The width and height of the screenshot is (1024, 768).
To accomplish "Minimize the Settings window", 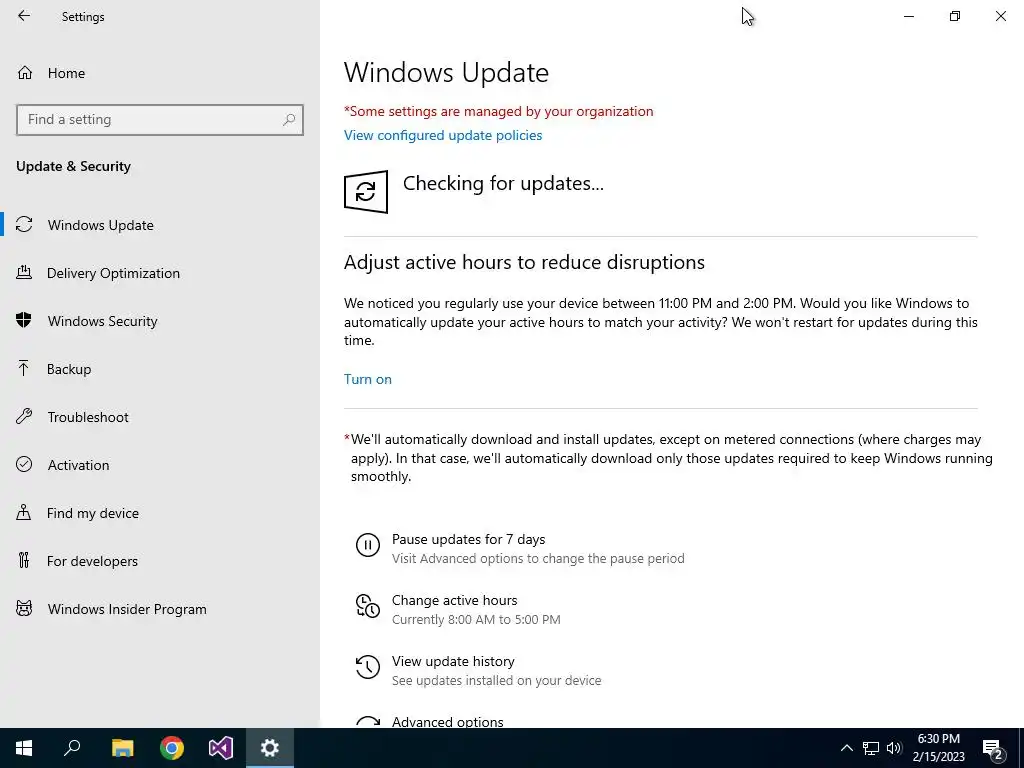I will pos(909,16).
